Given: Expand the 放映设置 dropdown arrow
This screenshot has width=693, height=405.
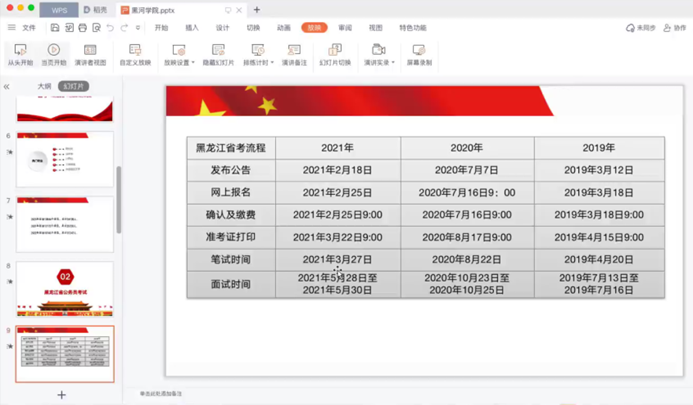Looking at the screenshot, I should pos(193,63).
